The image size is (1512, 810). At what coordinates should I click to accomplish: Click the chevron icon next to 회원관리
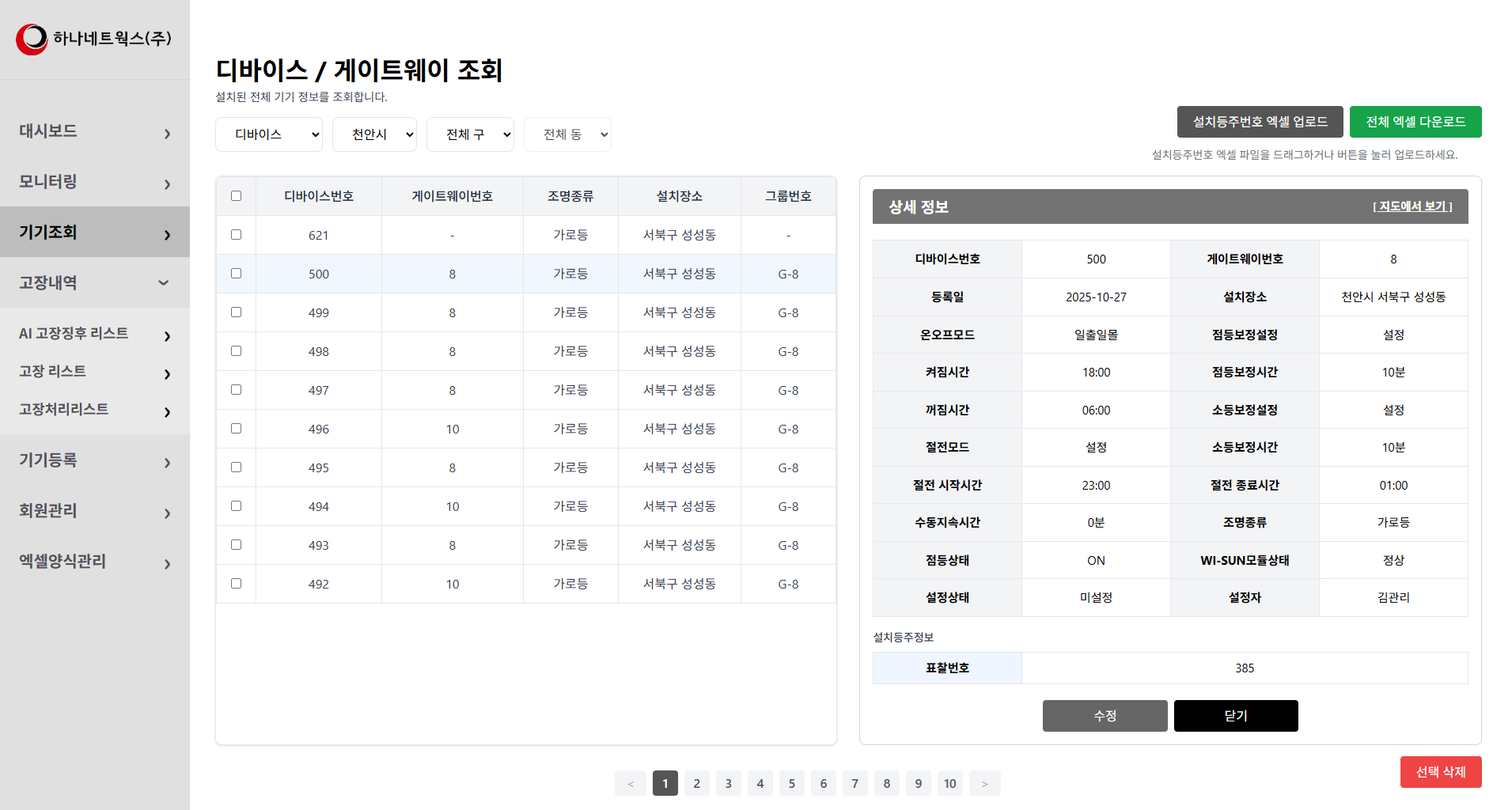(x=167, y=513)
